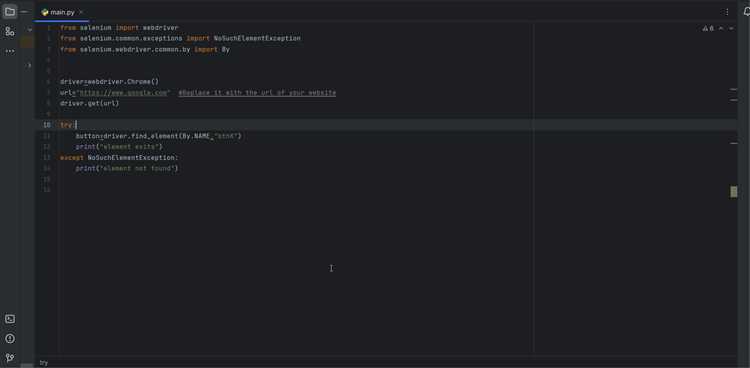Click the yellow warning stripe marker on scrollbar
The image size is (750, 368).
(734, 192)
